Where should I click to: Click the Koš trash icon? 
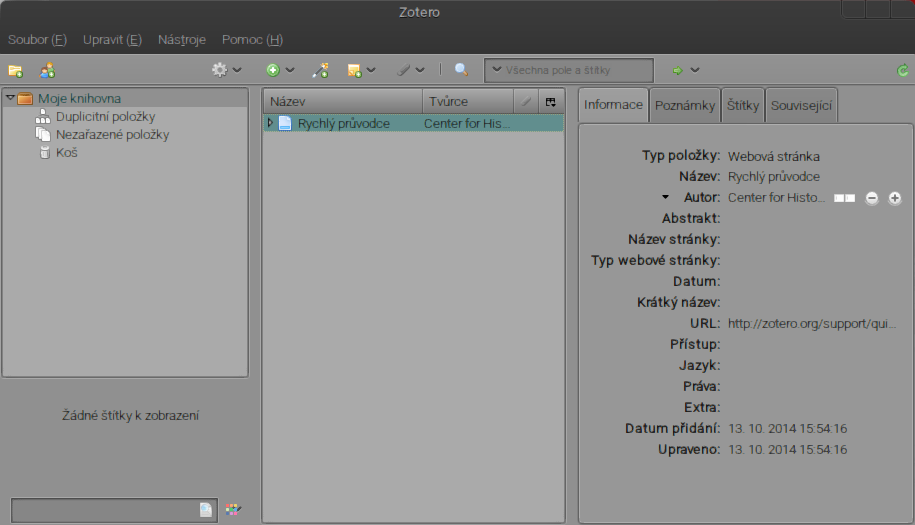click(x=44, y=153)
